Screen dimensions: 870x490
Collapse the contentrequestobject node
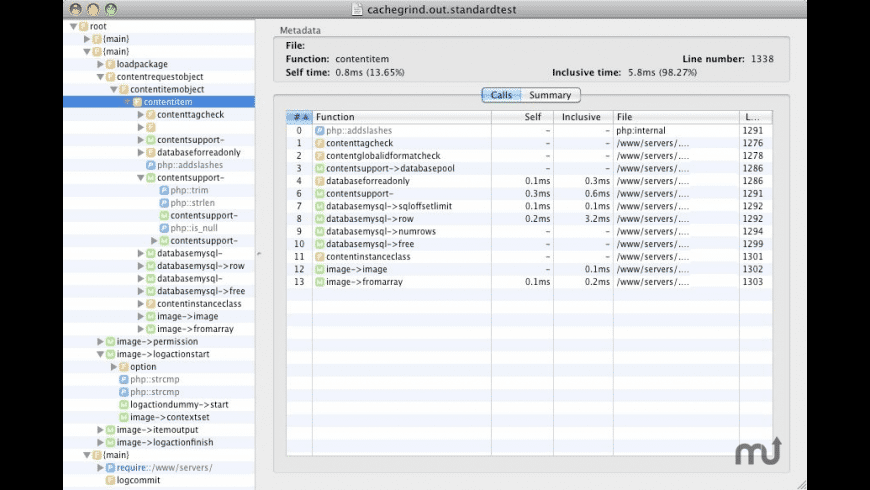tap(100, 77)
